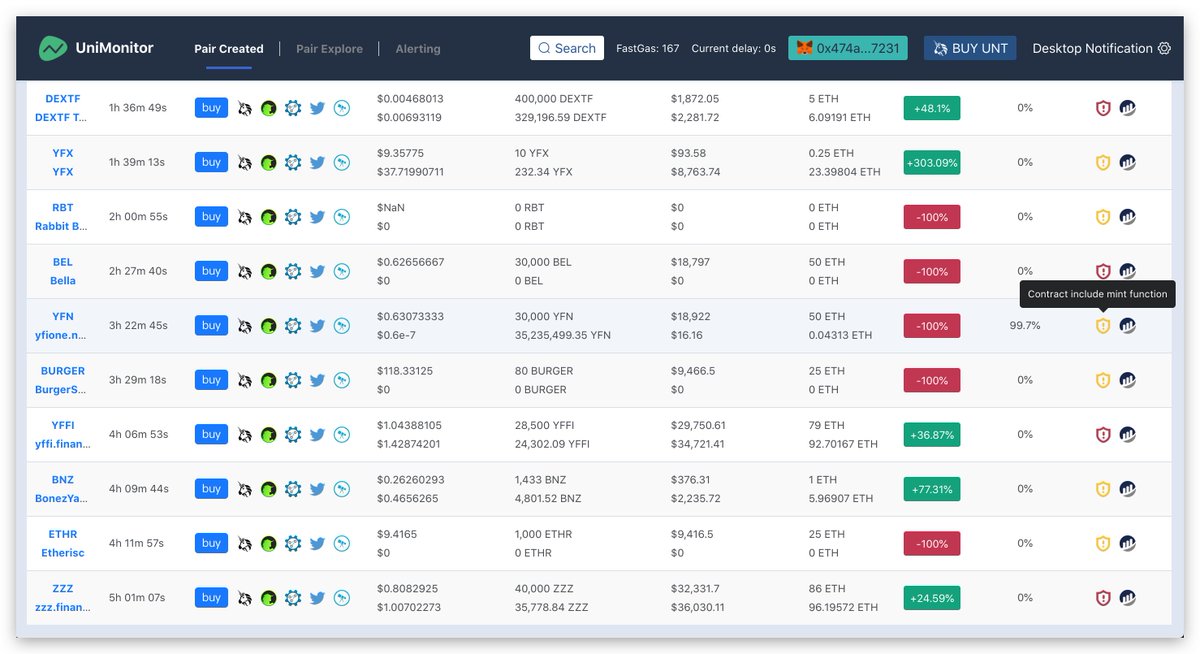1200x654 pixels.
Task: Open chart icon in DEXTF row
Action: [x=1127, y=108]
